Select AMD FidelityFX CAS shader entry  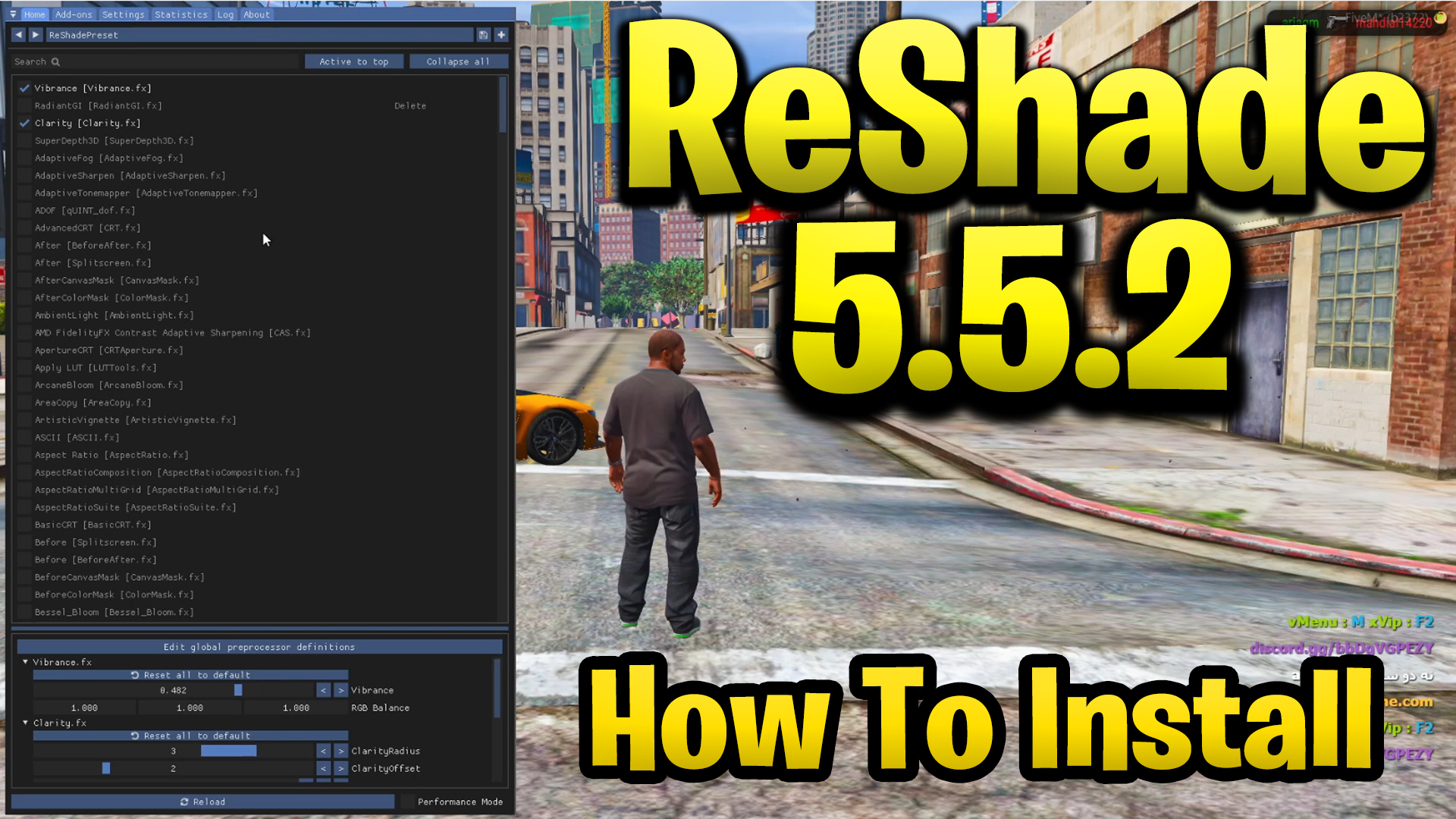click(x=172, y=332)
